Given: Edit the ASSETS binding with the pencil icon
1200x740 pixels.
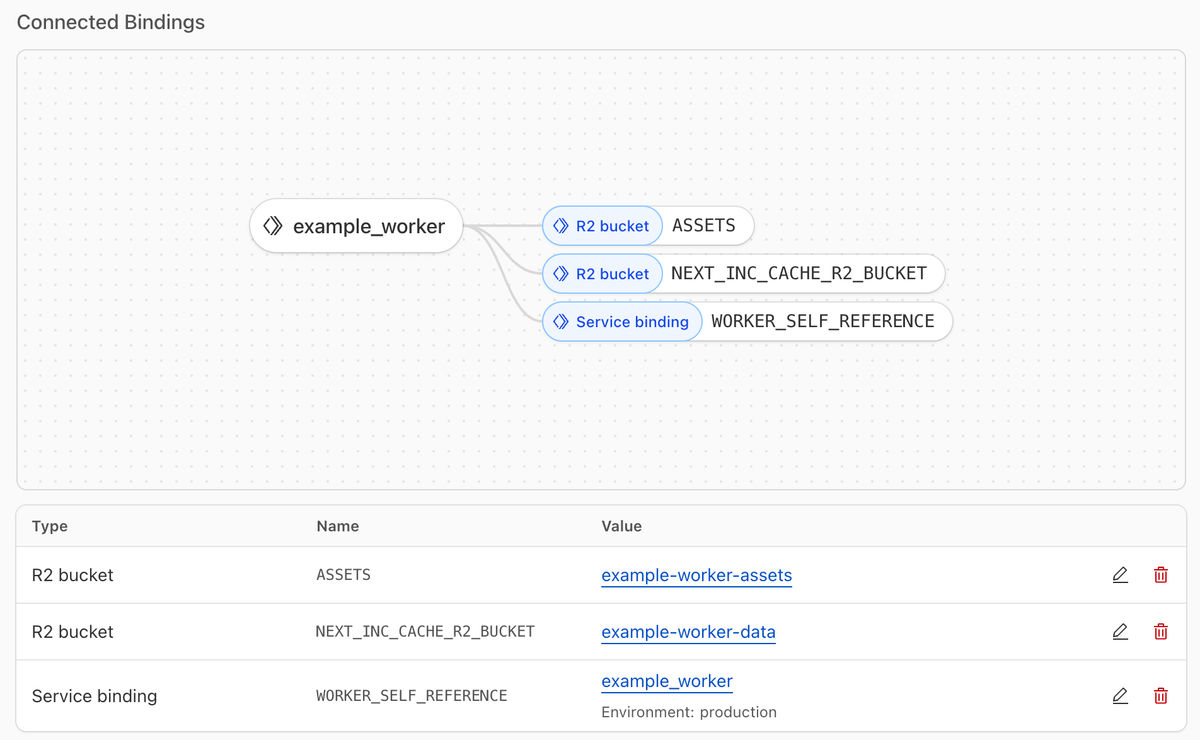Looking at the screenshot, I should point(1119,574).
